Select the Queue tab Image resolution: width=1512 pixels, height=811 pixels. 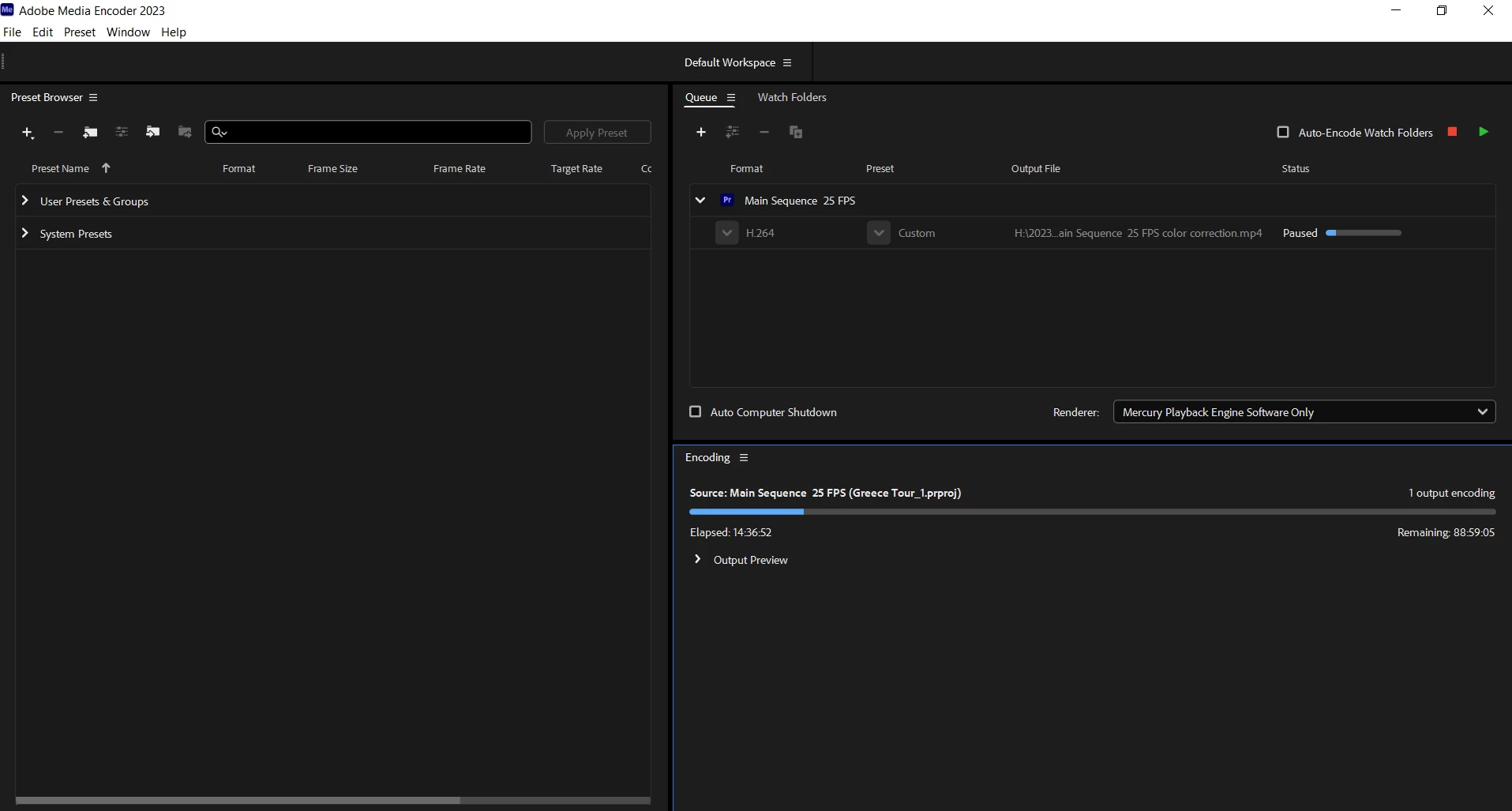(701, 97)
